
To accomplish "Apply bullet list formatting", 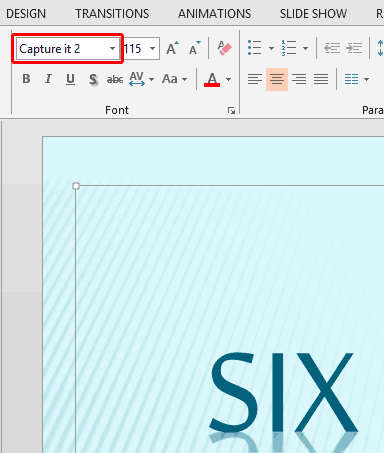I will (x=255, y=48).
